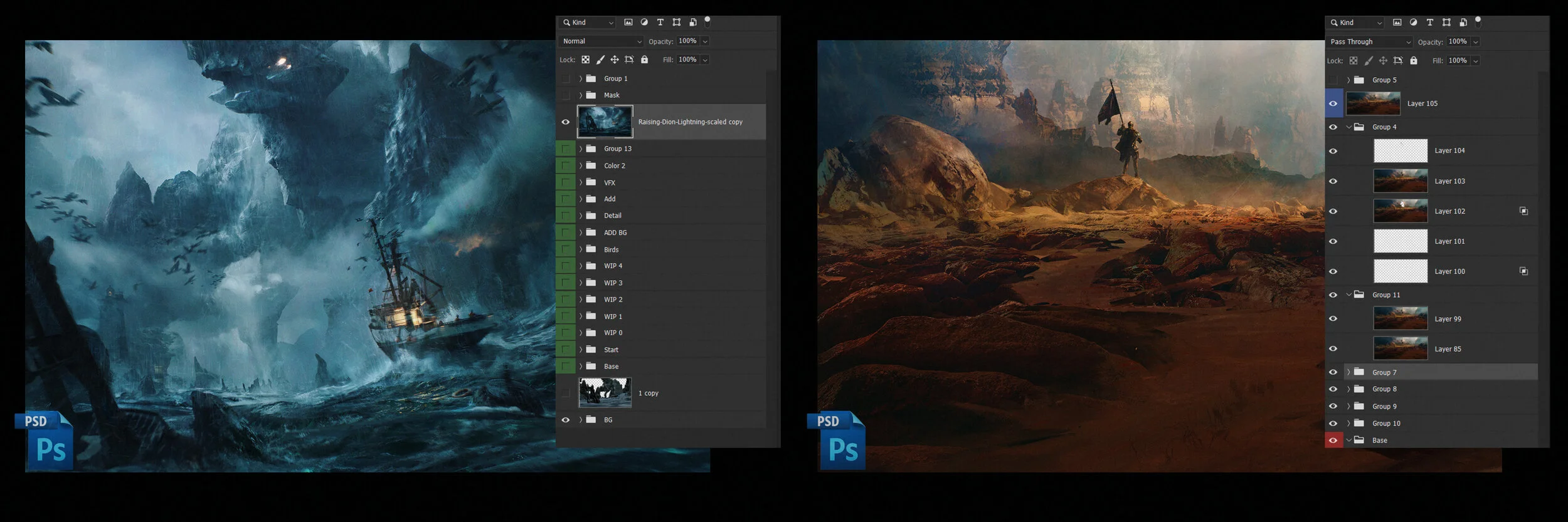Lock image pixels brush icon in left panel
This screenshot has width=1568, height=522.
(x=600, y=60)
